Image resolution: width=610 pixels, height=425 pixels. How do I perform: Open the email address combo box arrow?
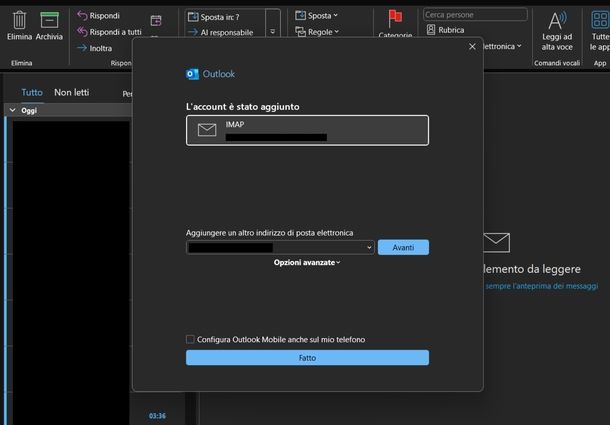[369, 248]
